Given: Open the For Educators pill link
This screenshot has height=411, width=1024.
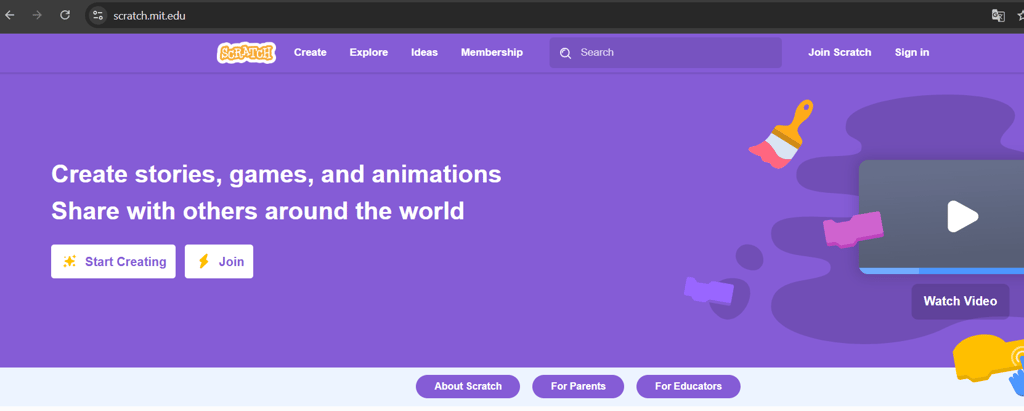Looking at the screenshot, I should click(688, 386).
